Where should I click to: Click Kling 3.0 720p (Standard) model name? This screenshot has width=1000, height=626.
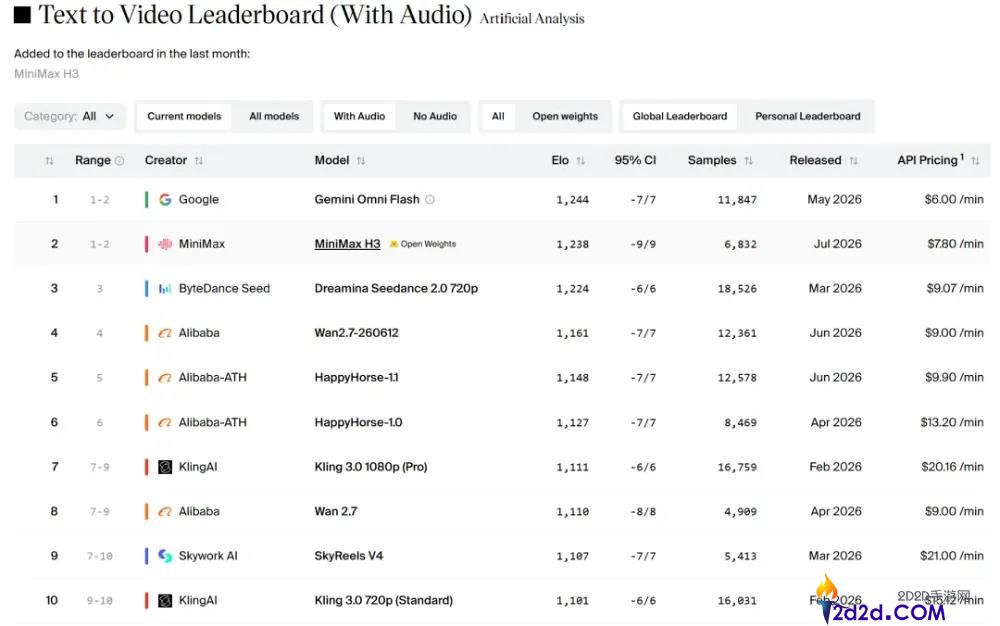(x=384, y=601)
